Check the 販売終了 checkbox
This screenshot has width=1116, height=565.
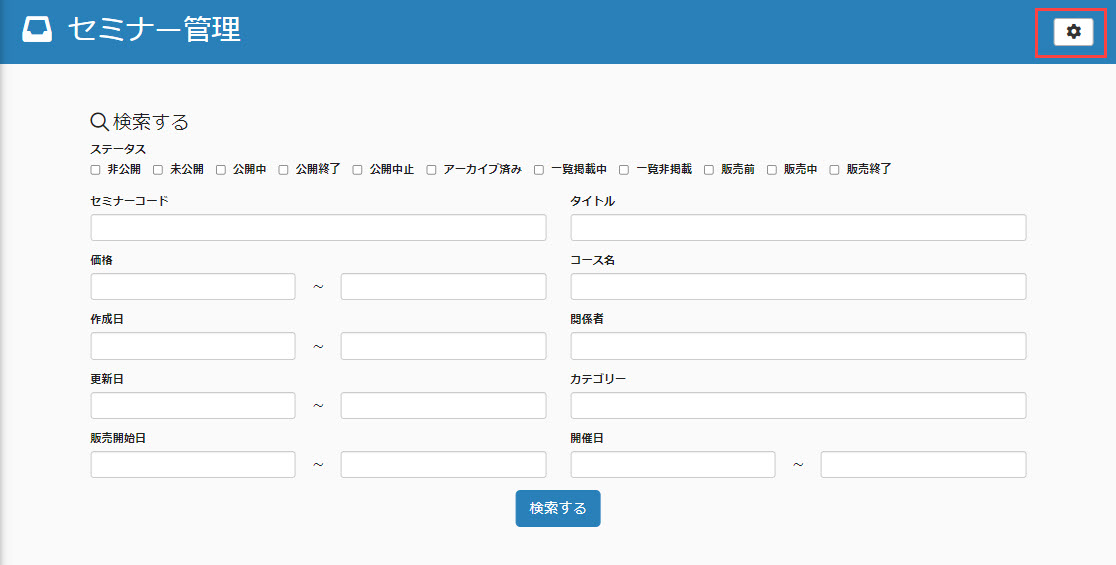(835, 170)
